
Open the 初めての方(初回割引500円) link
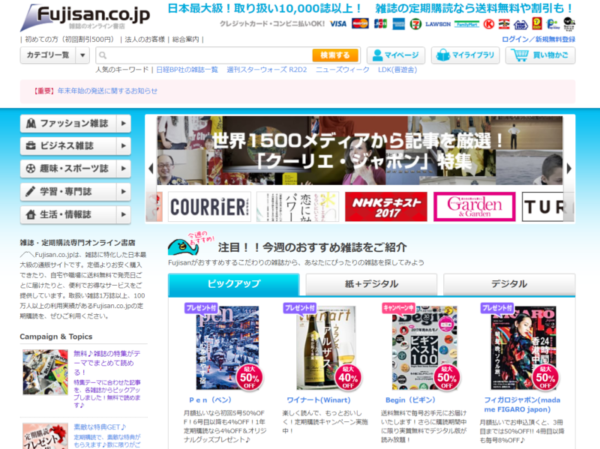click(x=69, y=39)
